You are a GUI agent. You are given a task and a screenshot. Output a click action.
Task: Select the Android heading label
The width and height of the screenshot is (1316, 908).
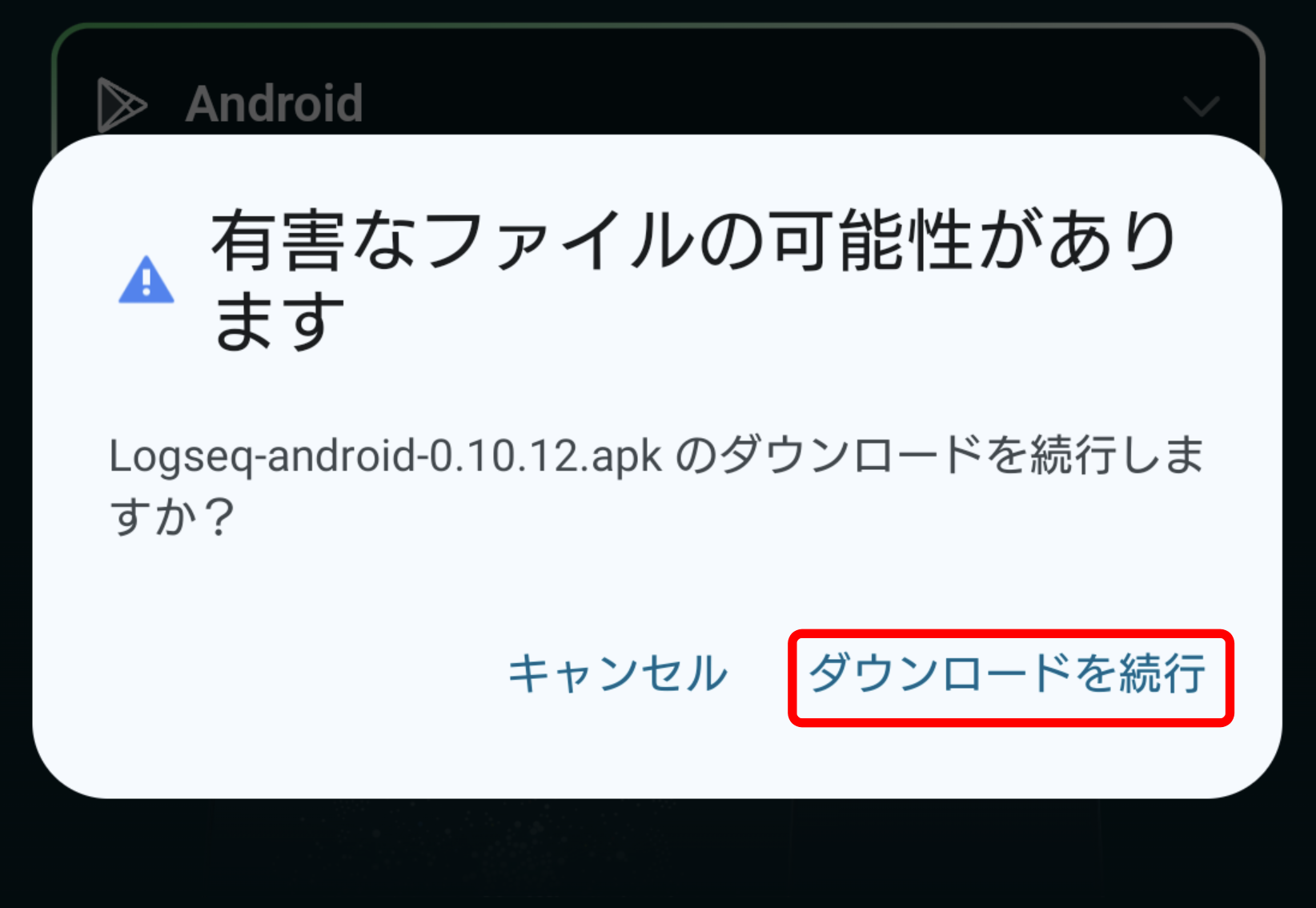274,104
